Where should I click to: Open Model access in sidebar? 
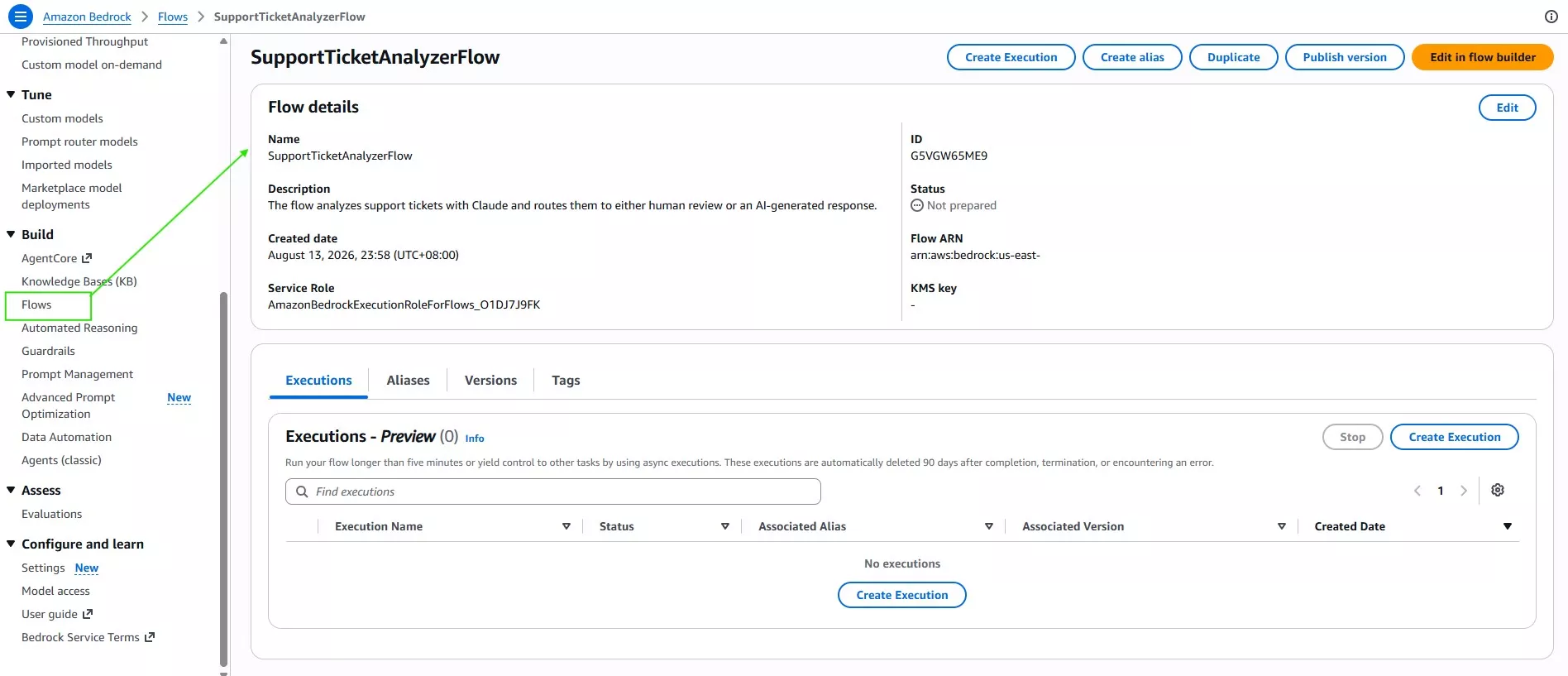55,591
